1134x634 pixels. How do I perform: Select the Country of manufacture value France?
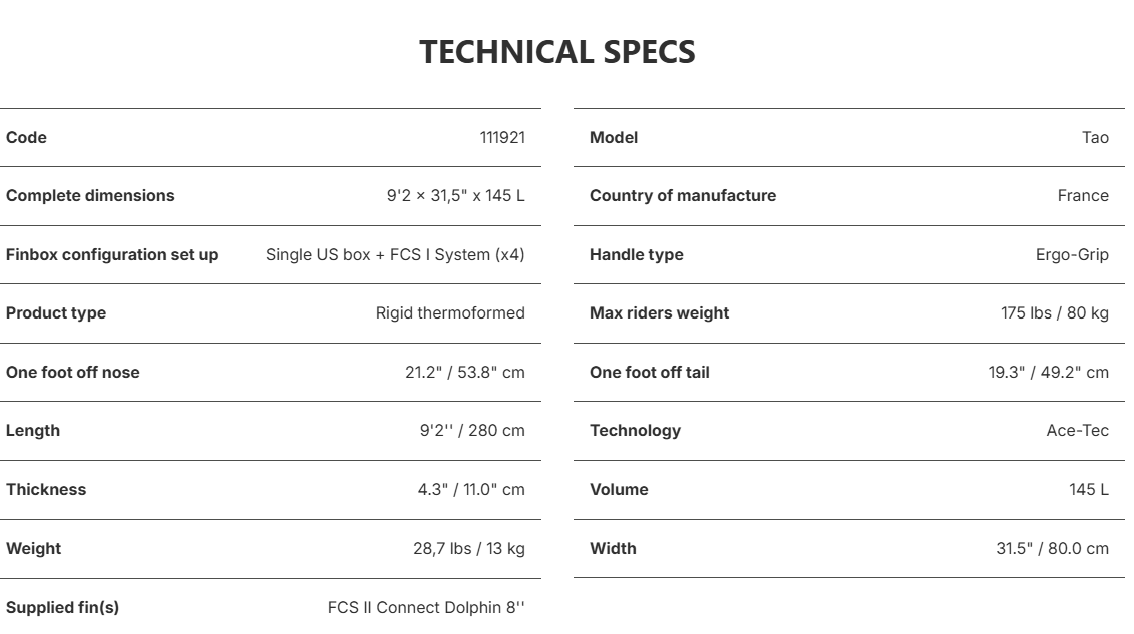click(1083, 195)
